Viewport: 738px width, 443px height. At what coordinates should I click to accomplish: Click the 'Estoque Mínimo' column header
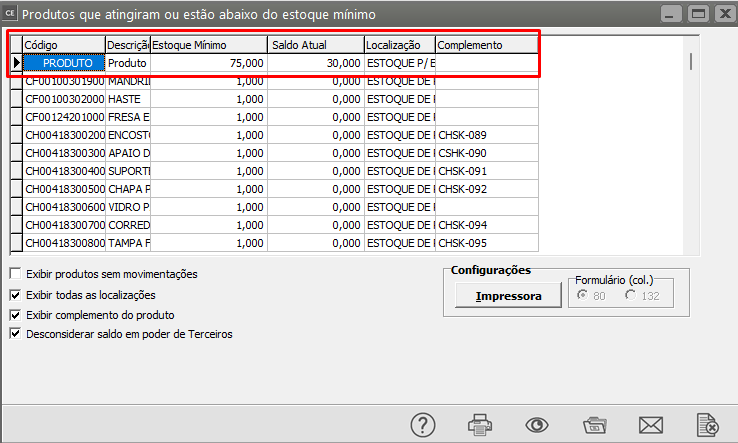coord(208,45)
